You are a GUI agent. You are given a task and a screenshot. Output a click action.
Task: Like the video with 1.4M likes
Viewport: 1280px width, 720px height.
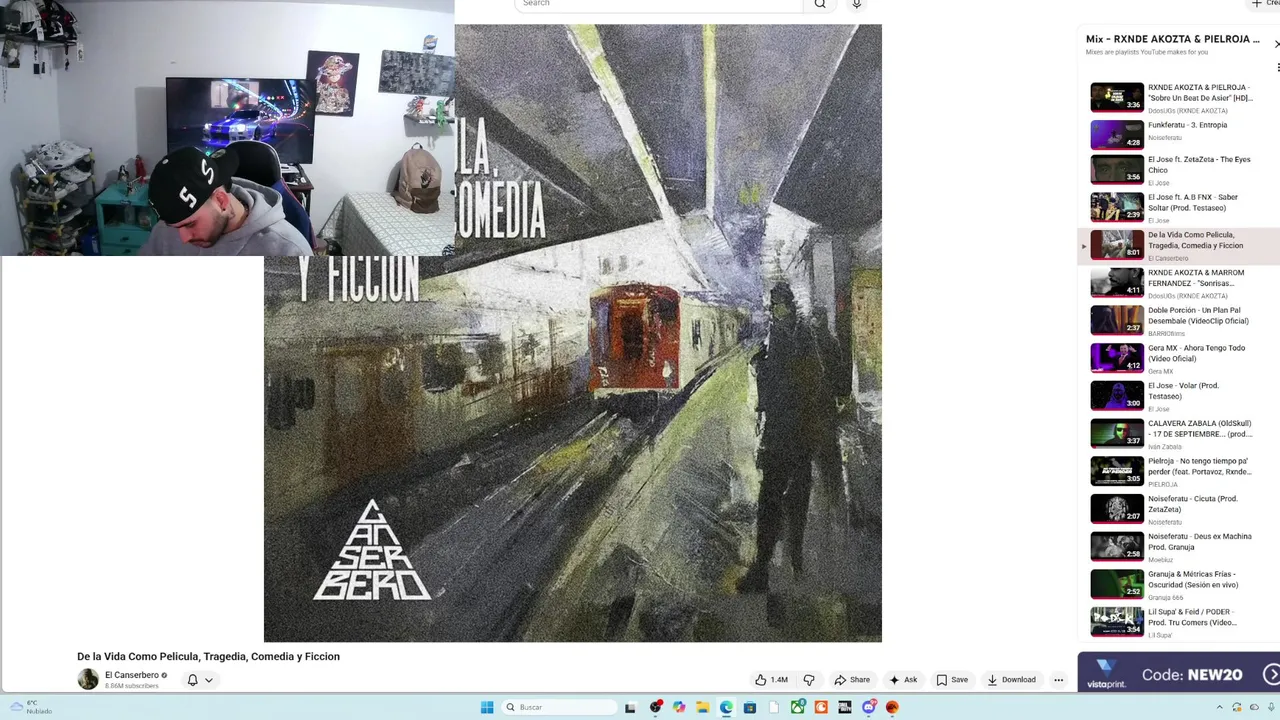[771, 680]
